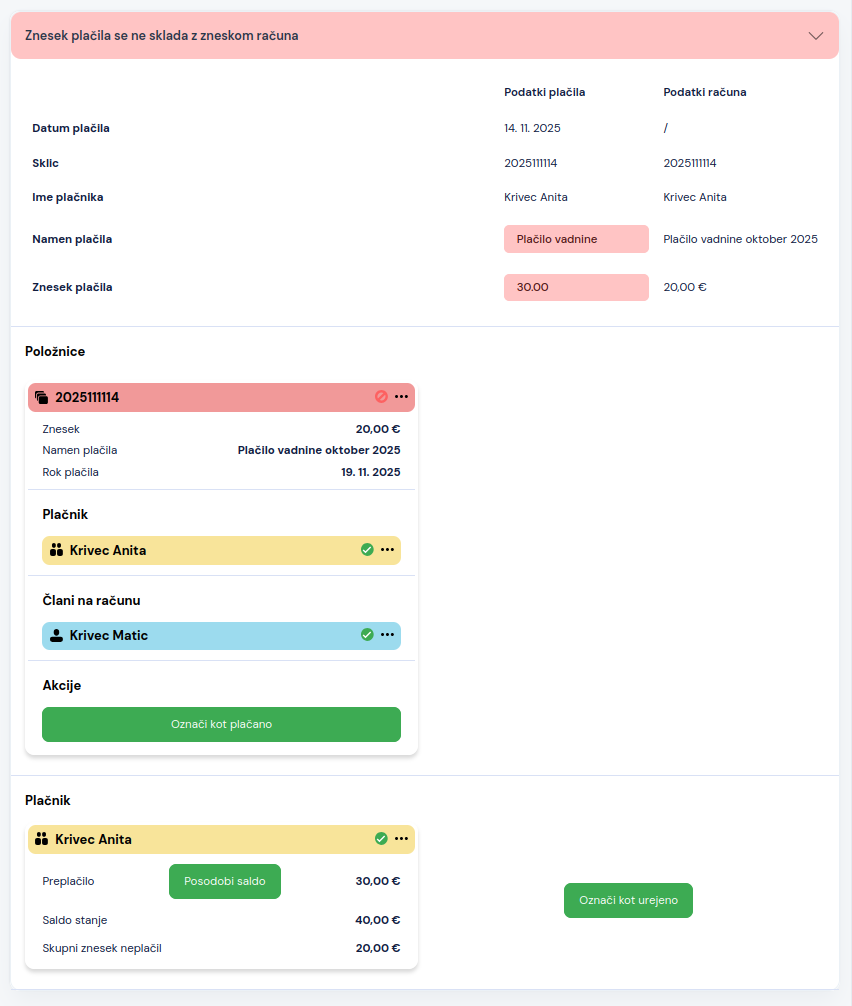852x1006 pixels.
Task: Click the Znesek plačila field showing 30,00
Action: [x=576, y=287]
